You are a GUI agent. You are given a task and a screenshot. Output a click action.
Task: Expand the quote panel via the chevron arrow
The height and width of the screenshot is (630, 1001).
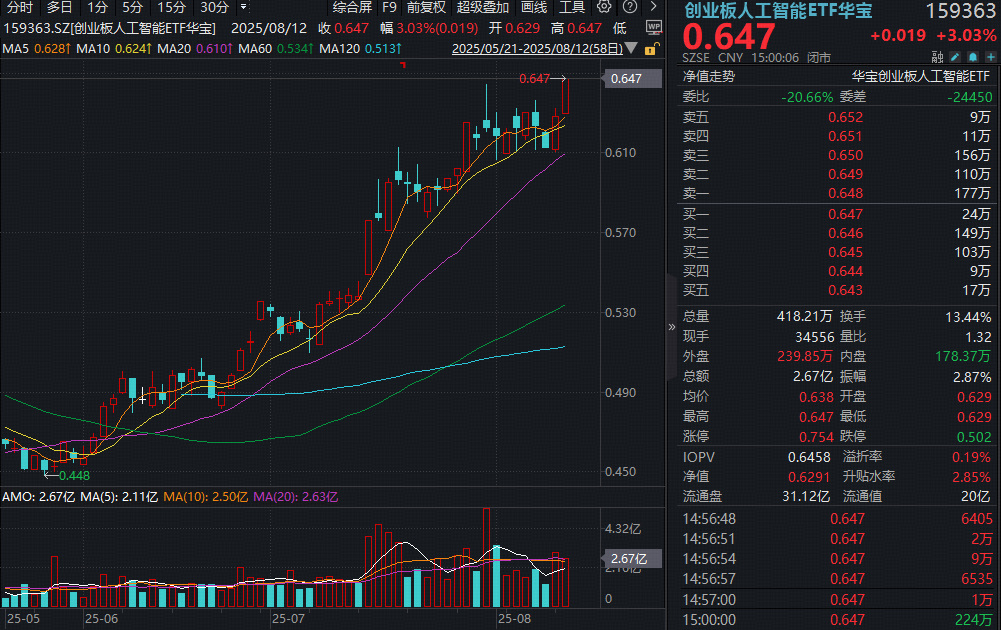[671, 327]
